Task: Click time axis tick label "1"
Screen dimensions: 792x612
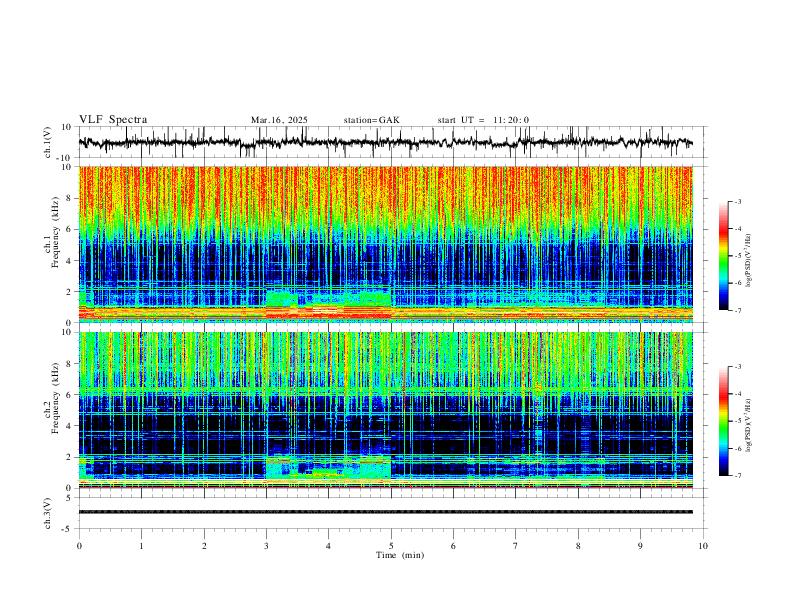Action: point(141,546)
